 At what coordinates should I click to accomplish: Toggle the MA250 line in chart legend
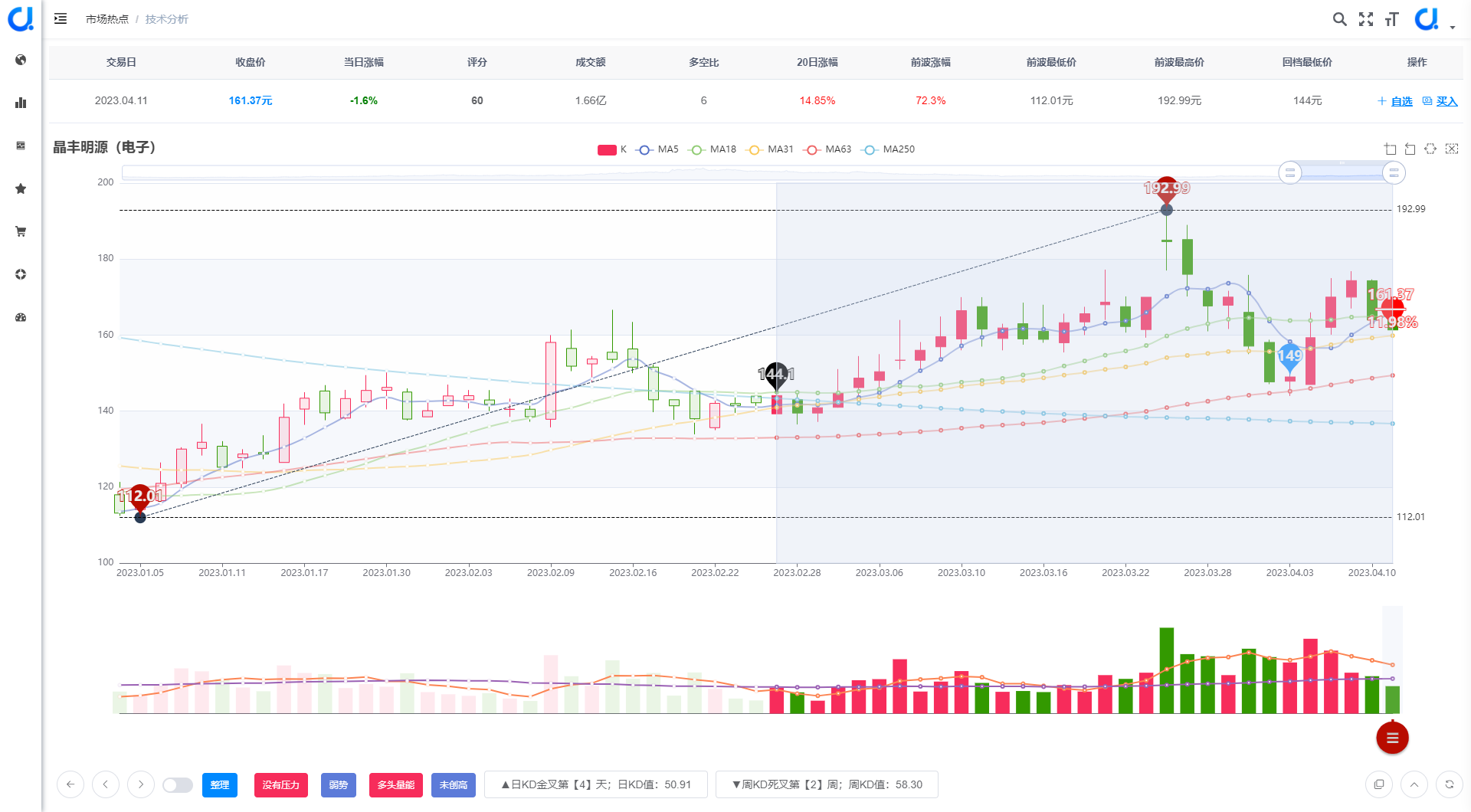889,149
